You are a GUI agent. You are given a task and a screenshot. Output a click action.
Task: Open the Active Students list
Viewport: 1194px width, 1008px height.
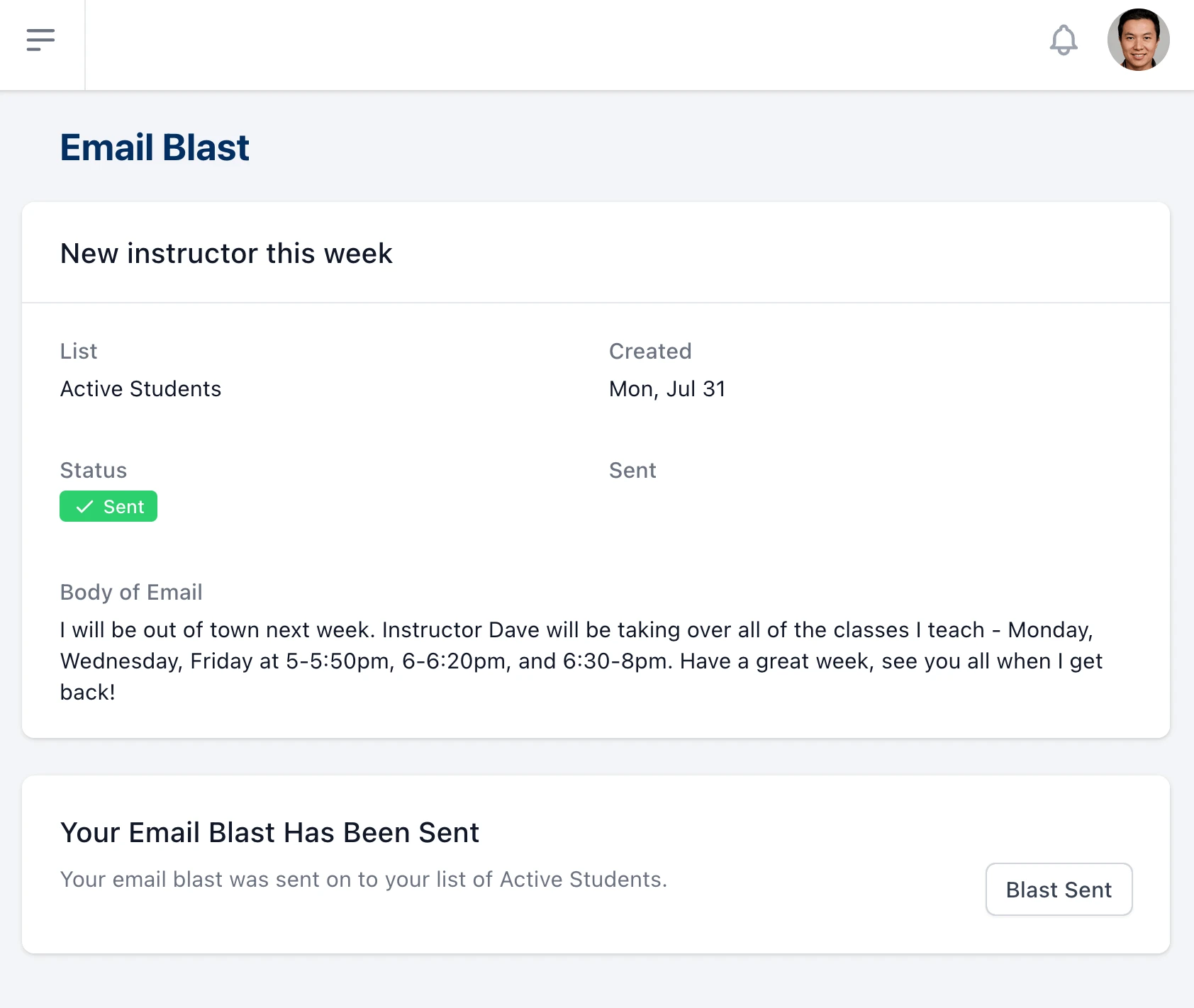[140, 388]
